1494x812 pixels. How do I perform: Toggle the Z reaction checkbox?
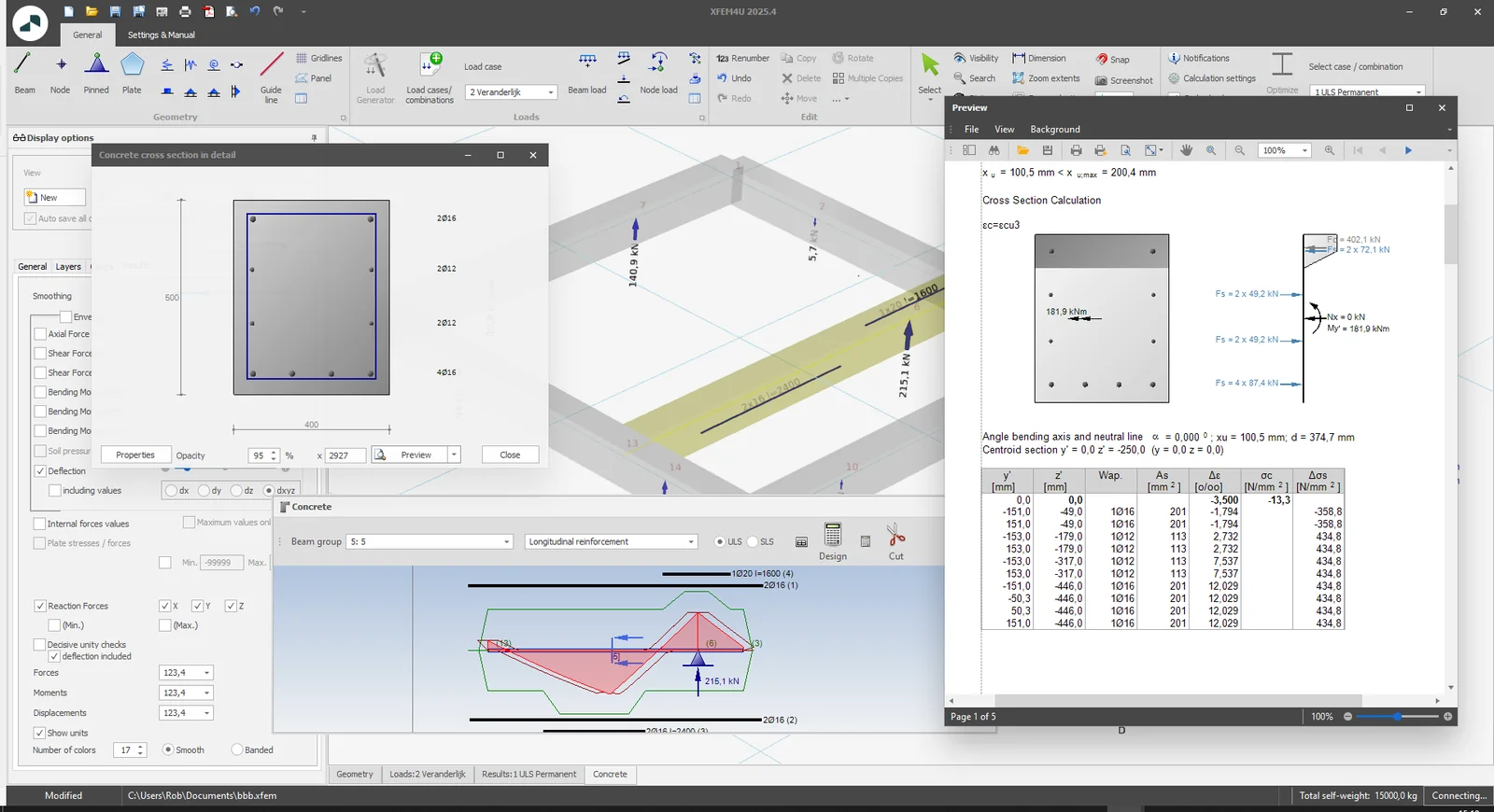point(231,606)
